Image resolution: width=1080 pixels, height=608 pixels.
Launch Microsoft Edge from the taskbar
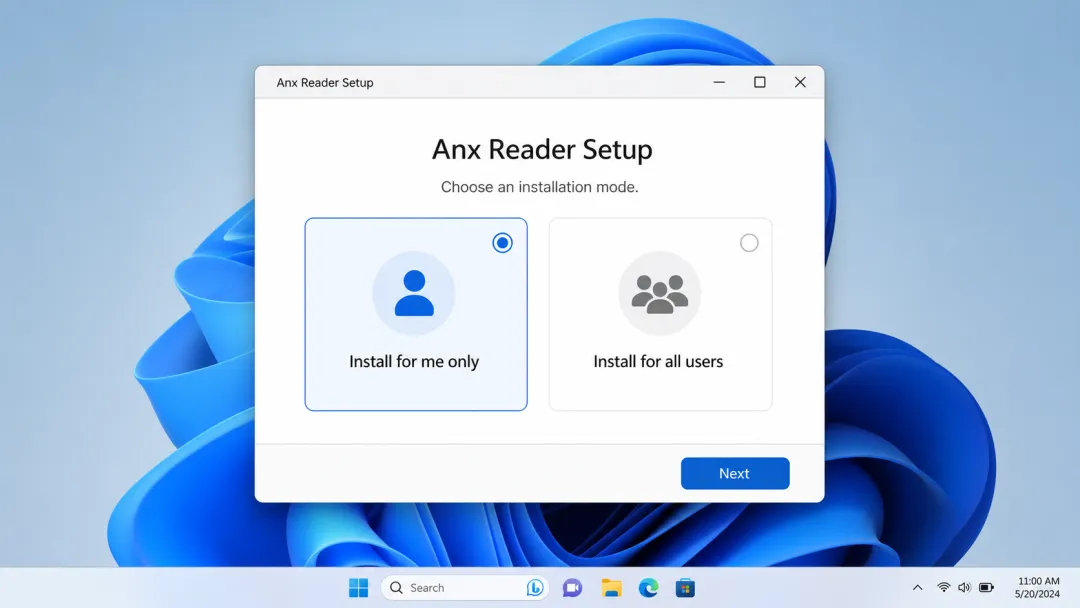648,587
